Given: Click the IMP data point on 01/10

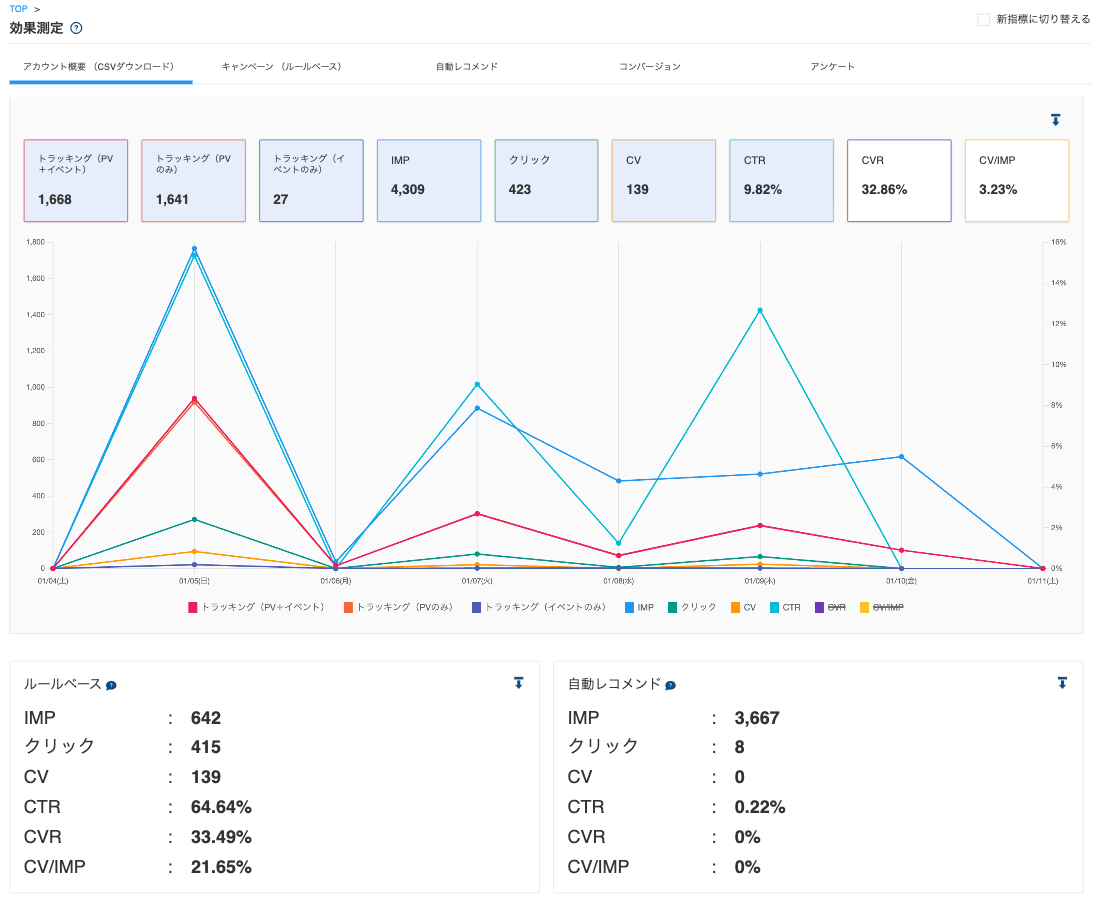Looking at the screenshot, I should (x=901, y=456).
